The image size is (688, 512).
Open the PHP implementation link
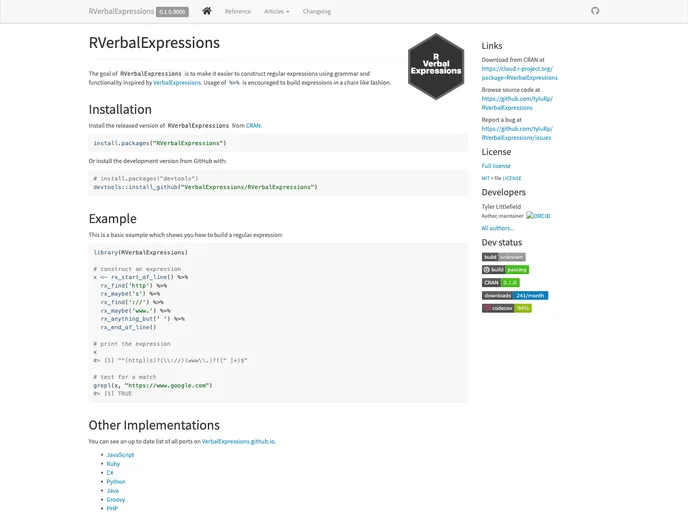(112, 508)
